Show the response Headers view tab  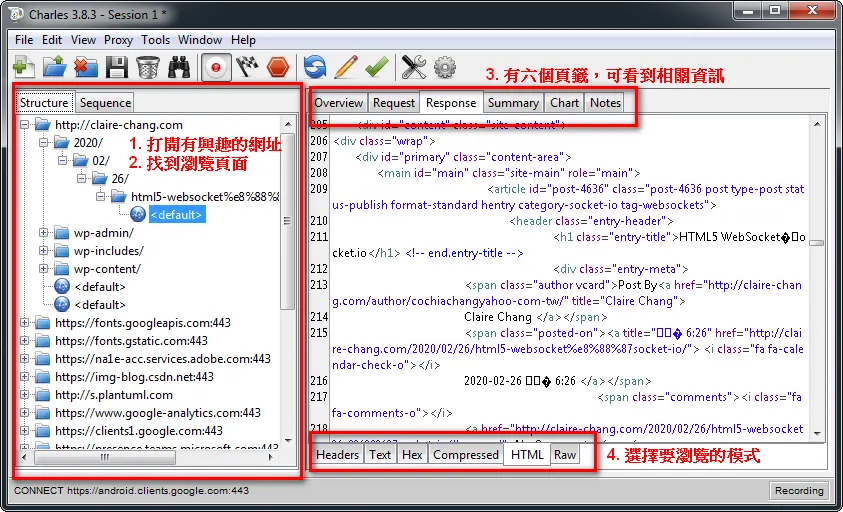click(338, 454)
